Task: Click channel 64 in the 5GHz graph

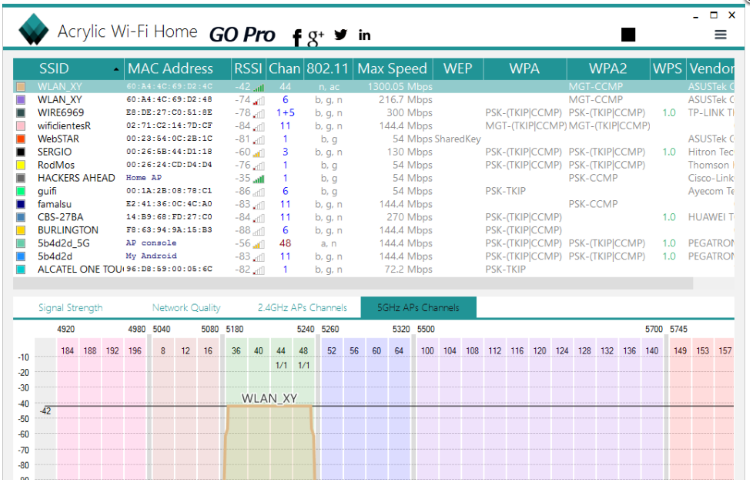Action: (x=399, y=350)
